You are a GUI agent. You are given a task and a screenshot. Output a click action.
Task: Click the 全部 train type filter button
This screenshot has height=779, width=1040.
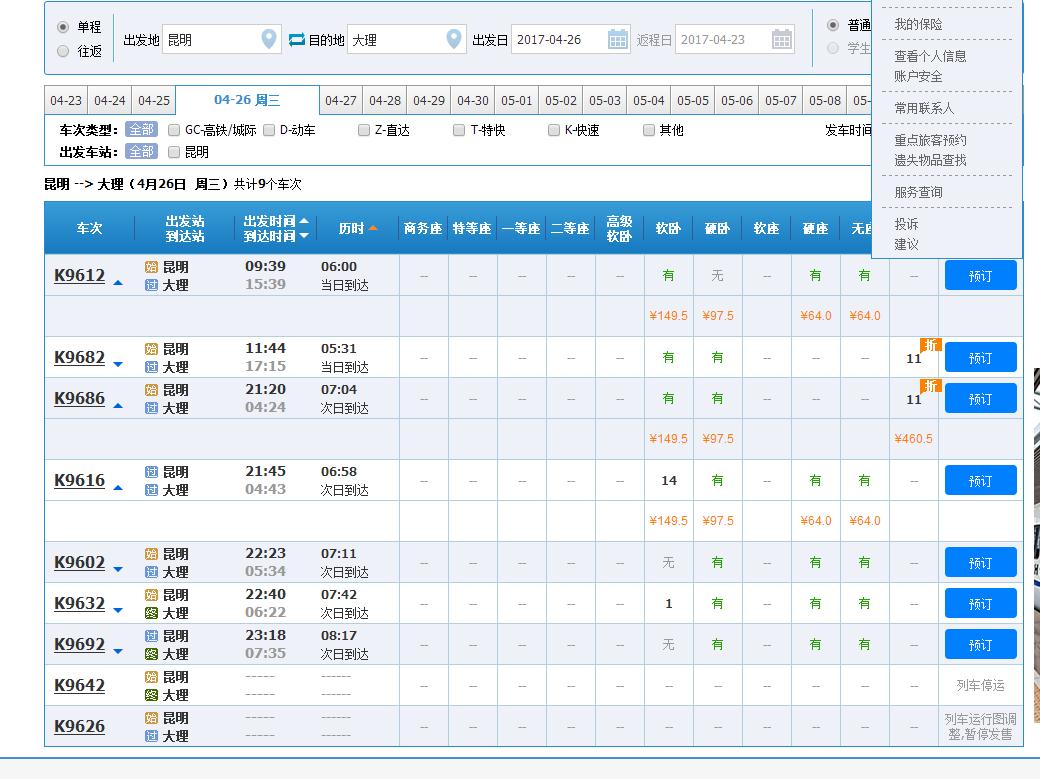click(141, 129)
